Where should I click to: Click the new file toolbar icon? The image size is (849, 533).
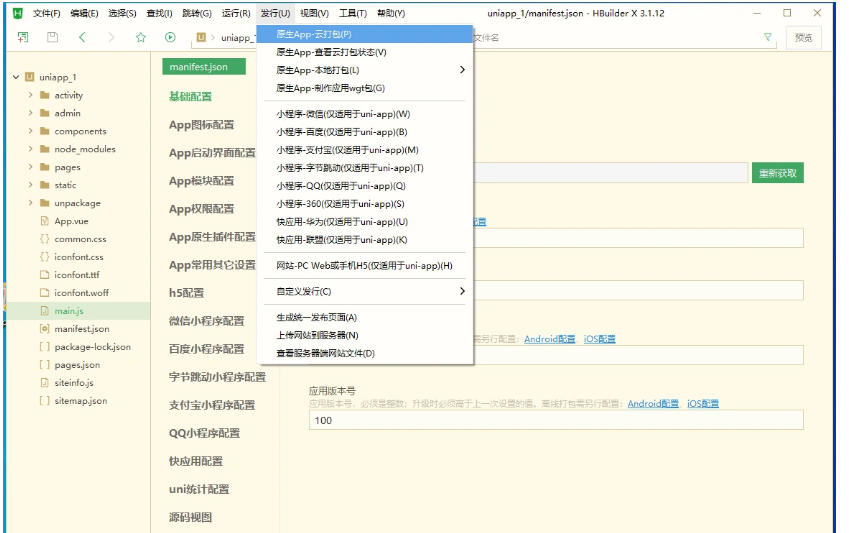click(23, 37)
